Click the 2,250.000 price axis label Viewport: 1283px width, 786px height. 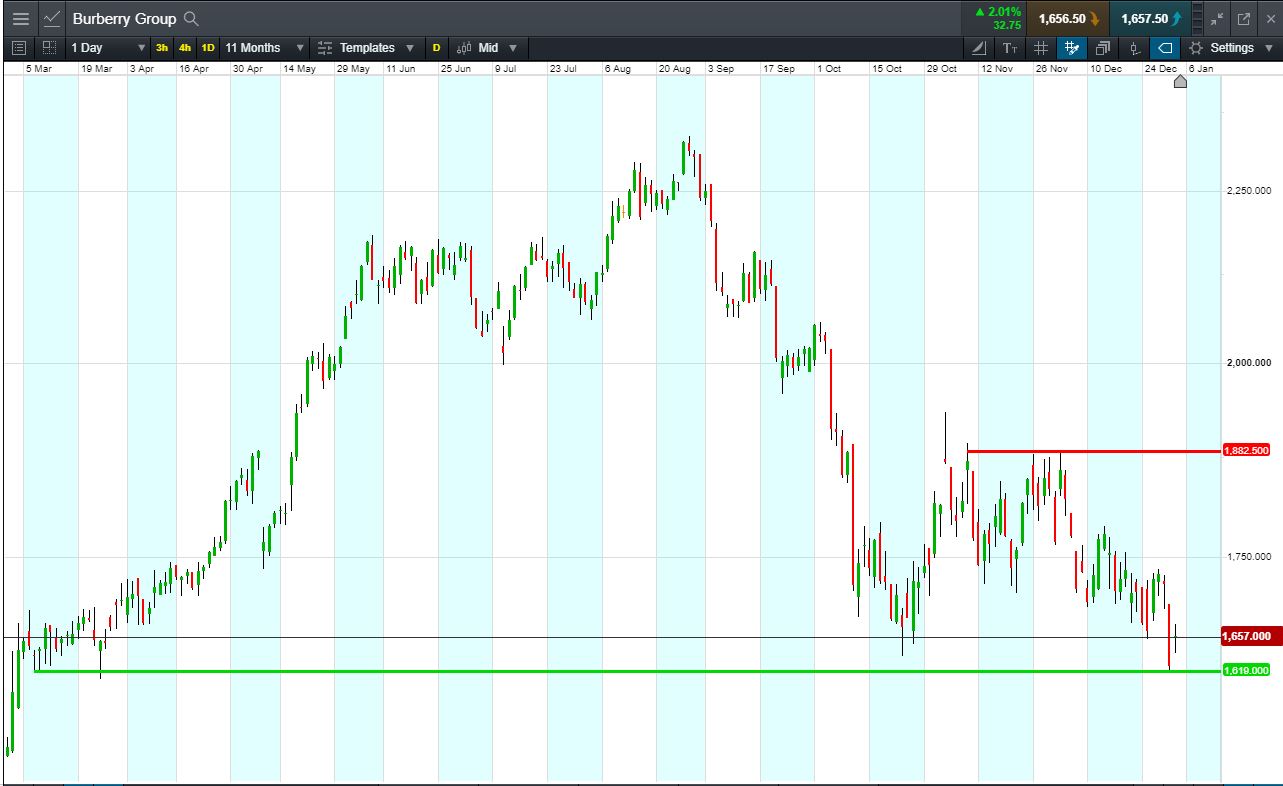(x=1248, y=190)
